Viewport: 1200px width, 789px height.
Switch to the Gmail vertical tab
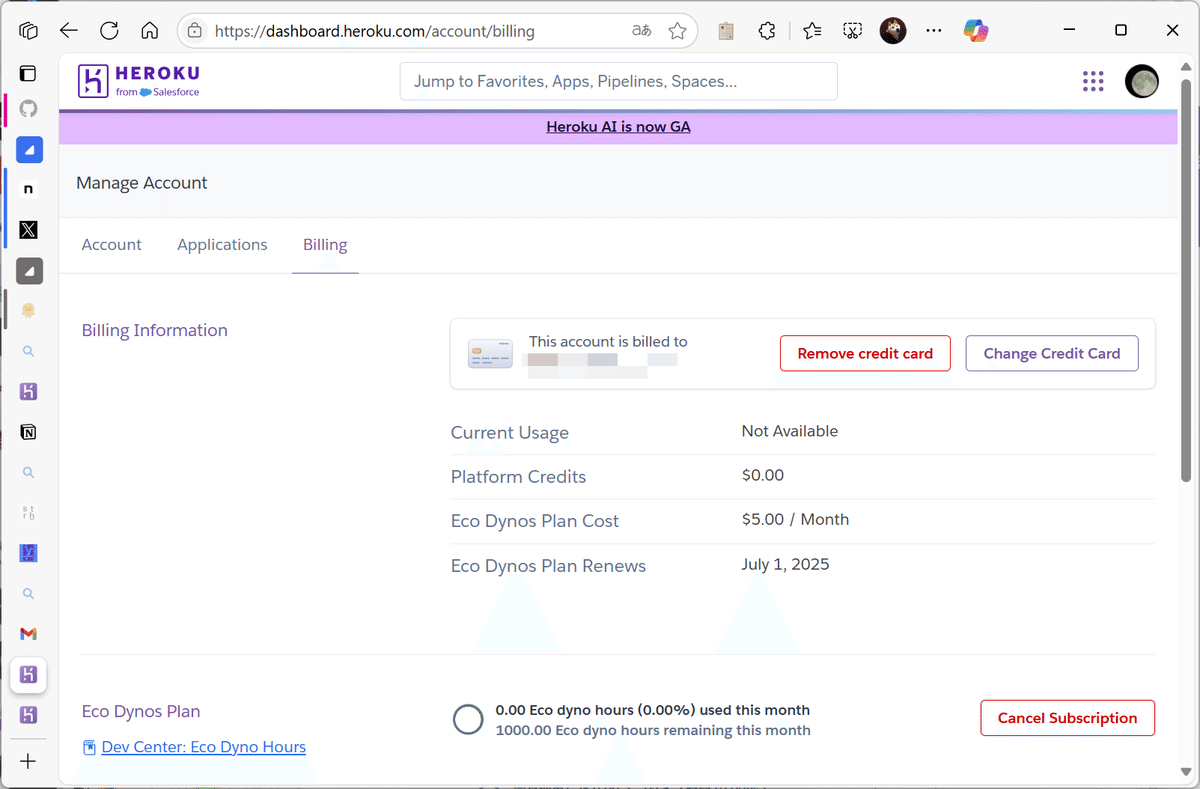tap(28, 633)
